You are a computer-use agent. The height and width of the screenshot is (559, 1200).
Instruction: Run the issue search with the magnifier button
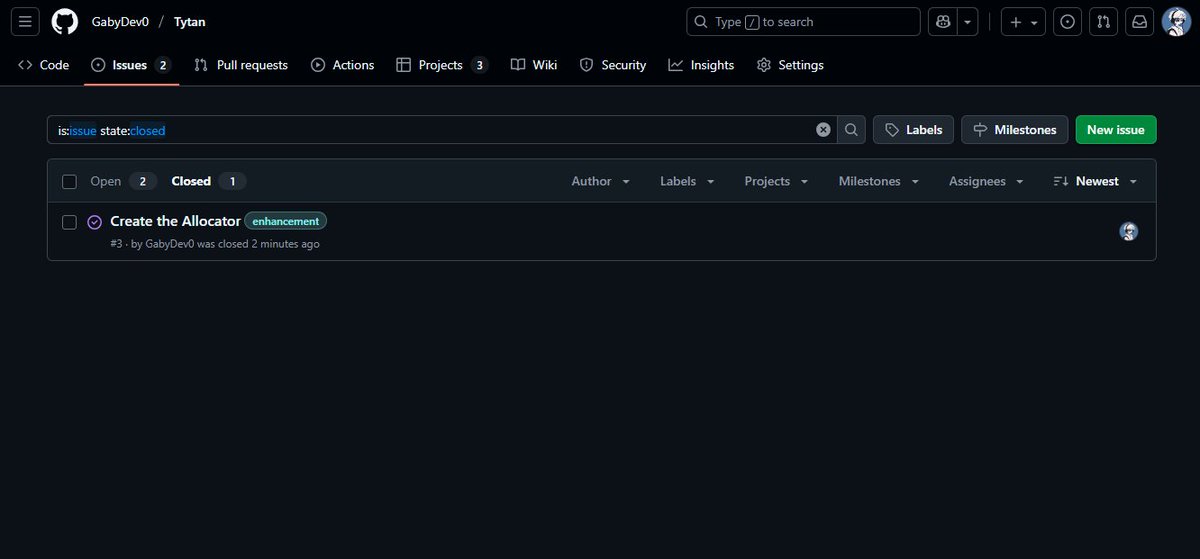(x=851, y=130)
